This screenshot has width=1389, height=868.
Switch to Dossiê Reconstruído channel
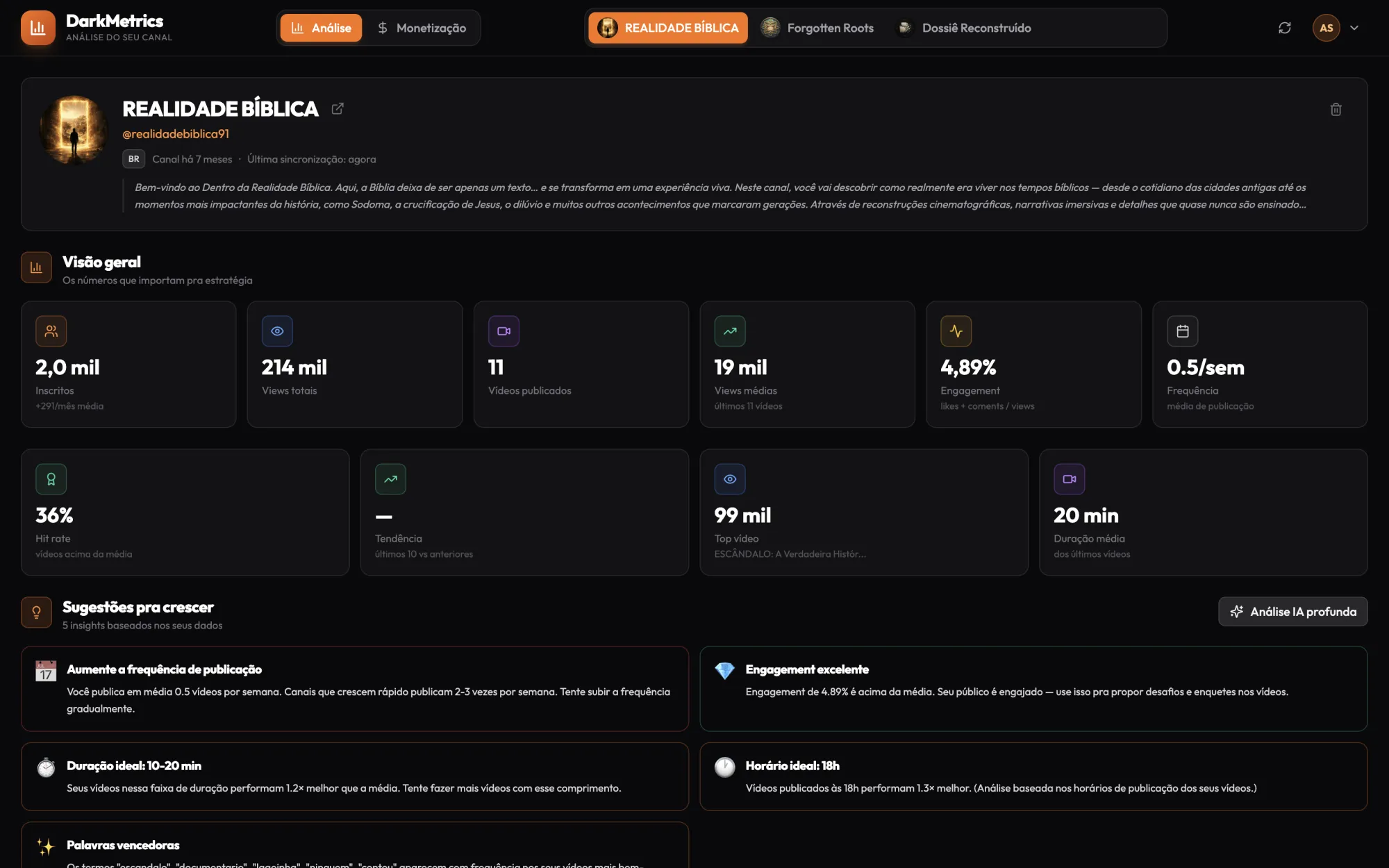[x=964, y=28]
